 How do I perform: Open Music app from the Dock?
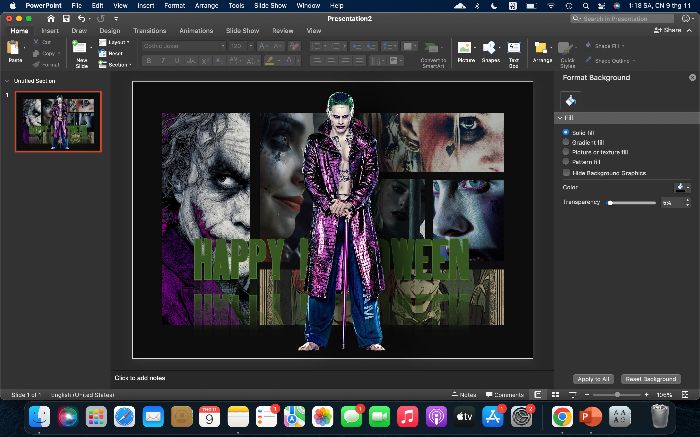click(x=408, y=417)
